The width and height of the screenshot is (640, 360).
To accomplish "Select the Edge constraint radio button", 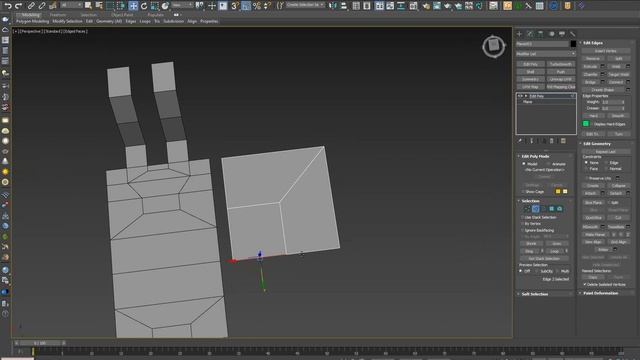I will (x=607, y=162).
